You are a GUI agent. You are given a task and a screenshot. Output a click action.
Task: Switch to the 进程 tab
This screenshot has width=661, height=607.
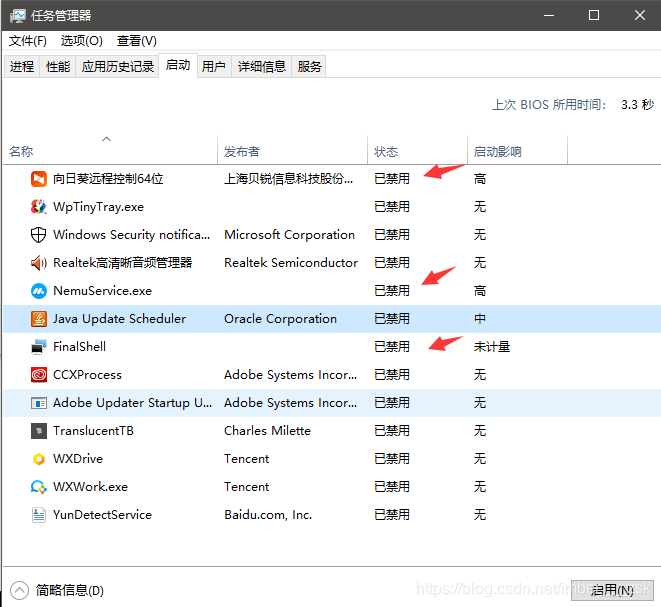point(22,67)
